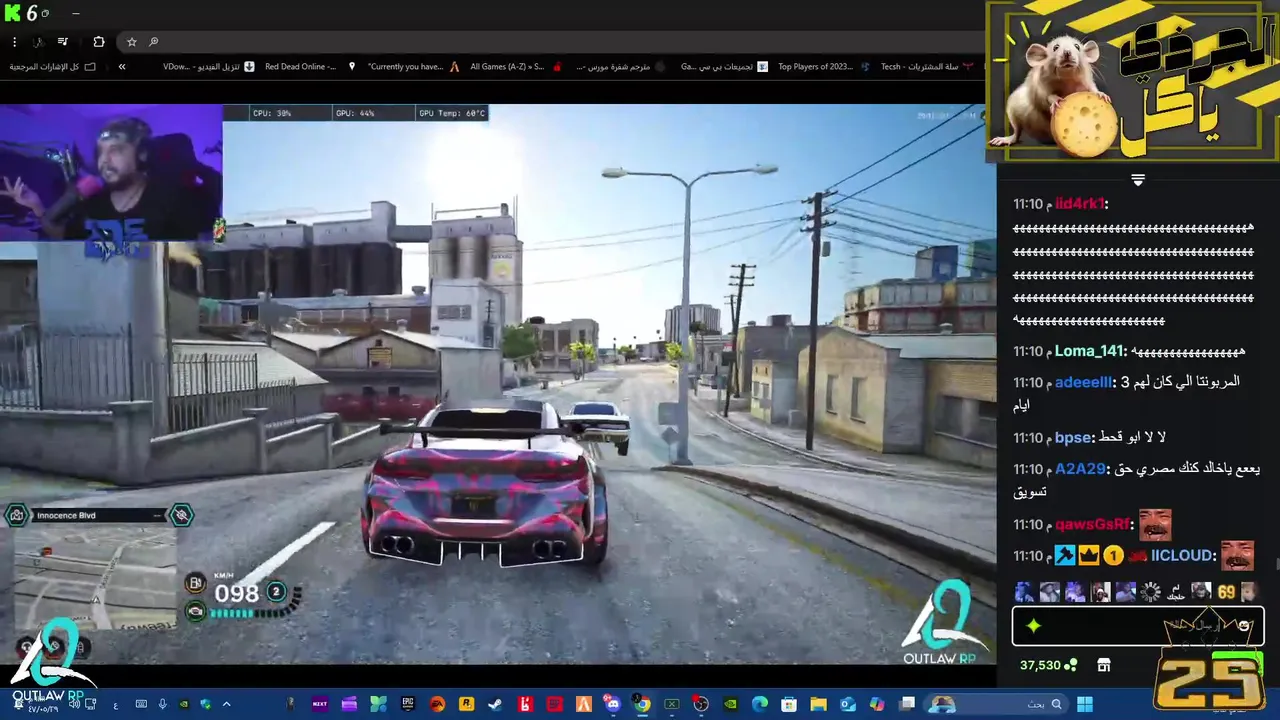Open Epic Games Launcher from taskbar
The width and height of the screenshot is (1280, 720).
click(408, 704)
